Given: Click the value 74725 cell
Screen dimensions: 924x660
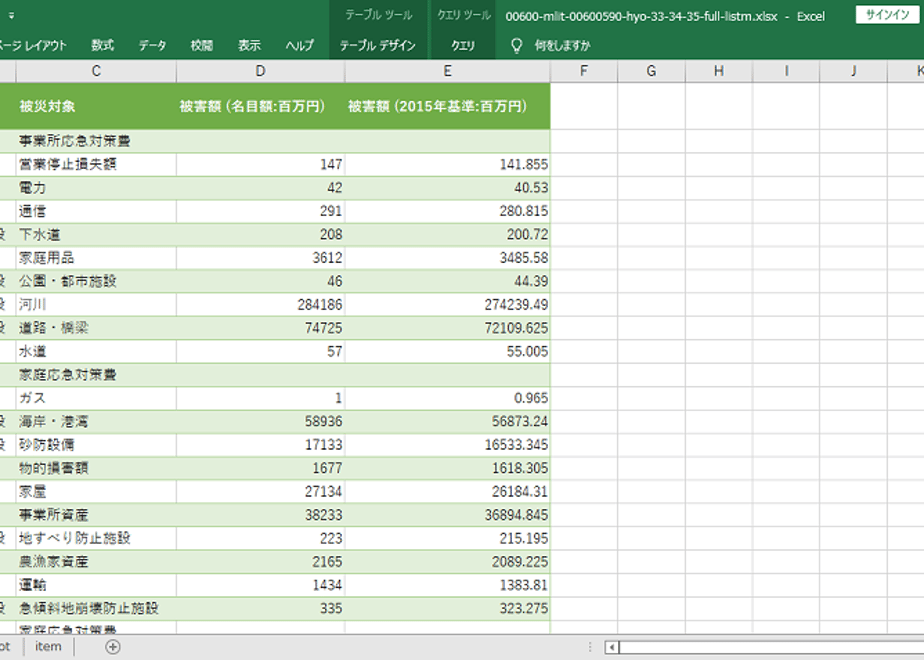Looking at the screenshot, I should coord(260,328).
